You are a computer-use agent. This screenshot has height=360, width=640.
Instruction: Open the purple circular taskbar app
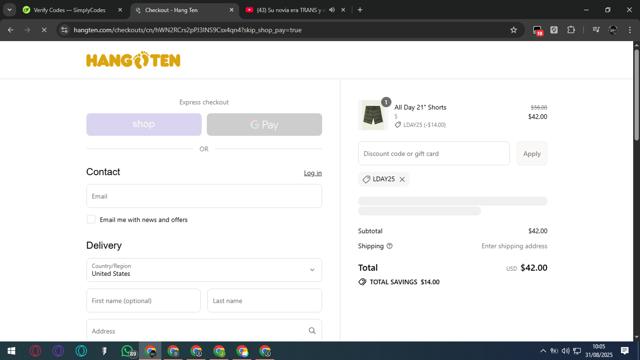58,351
